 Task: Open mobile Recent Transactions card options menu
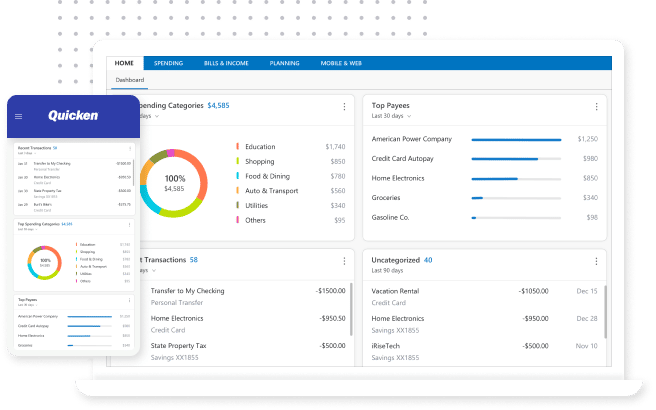tap(130, 147)
